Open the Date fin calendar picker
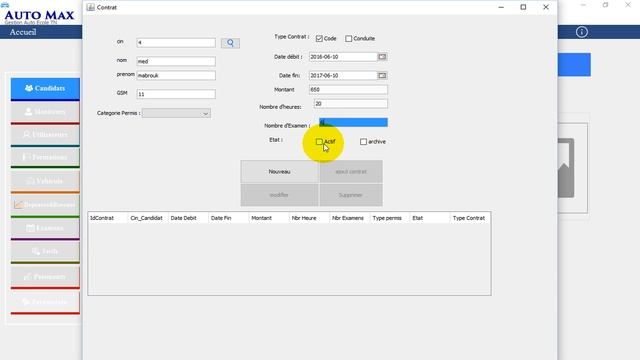 click(x=382, y=76)
